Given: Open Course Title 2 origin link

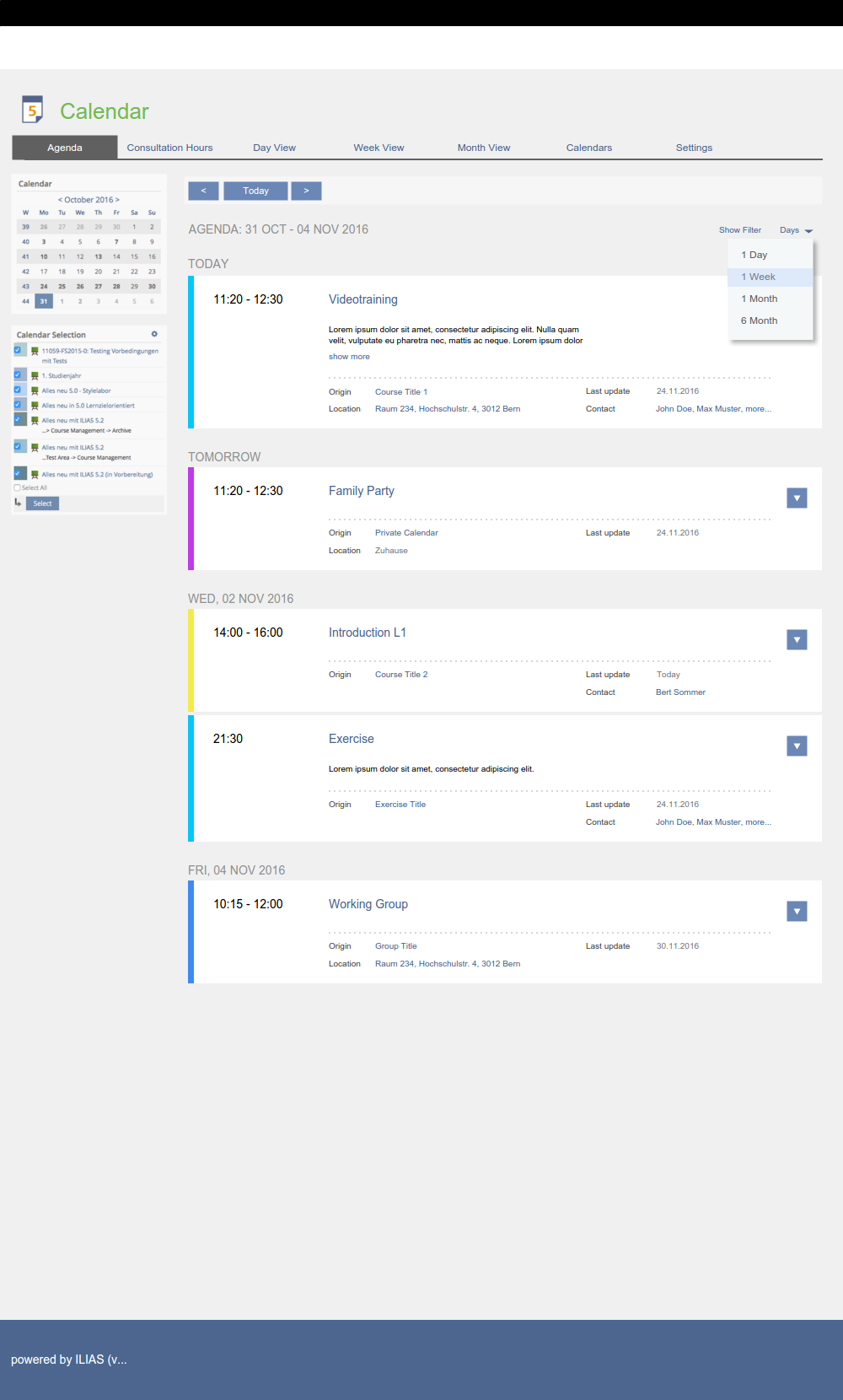Looking at the screenshot, I should pyautogui.click(x=401, y=675).
